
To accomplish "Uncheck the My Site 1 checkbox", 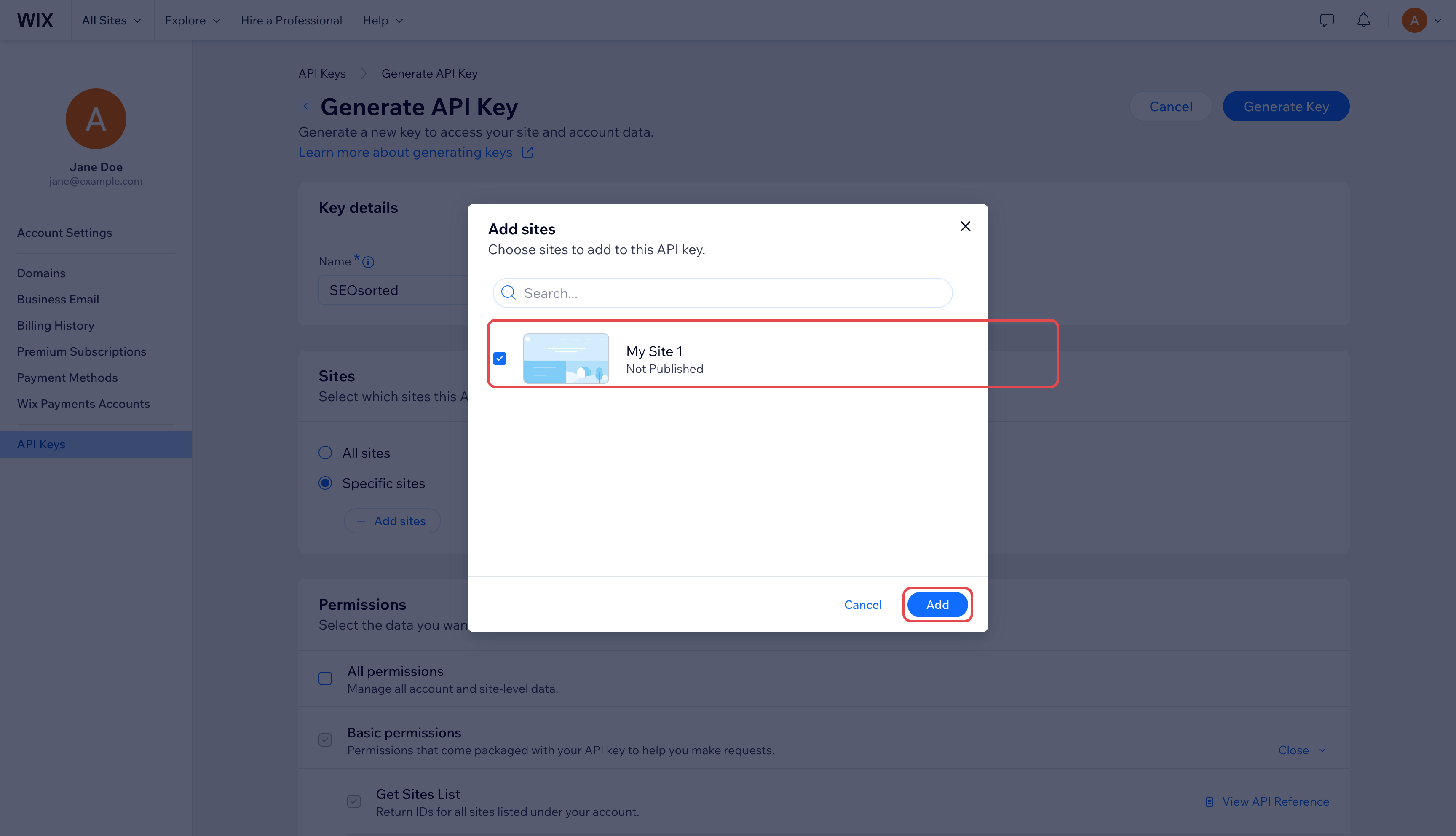I will click(x=499, y=358).
